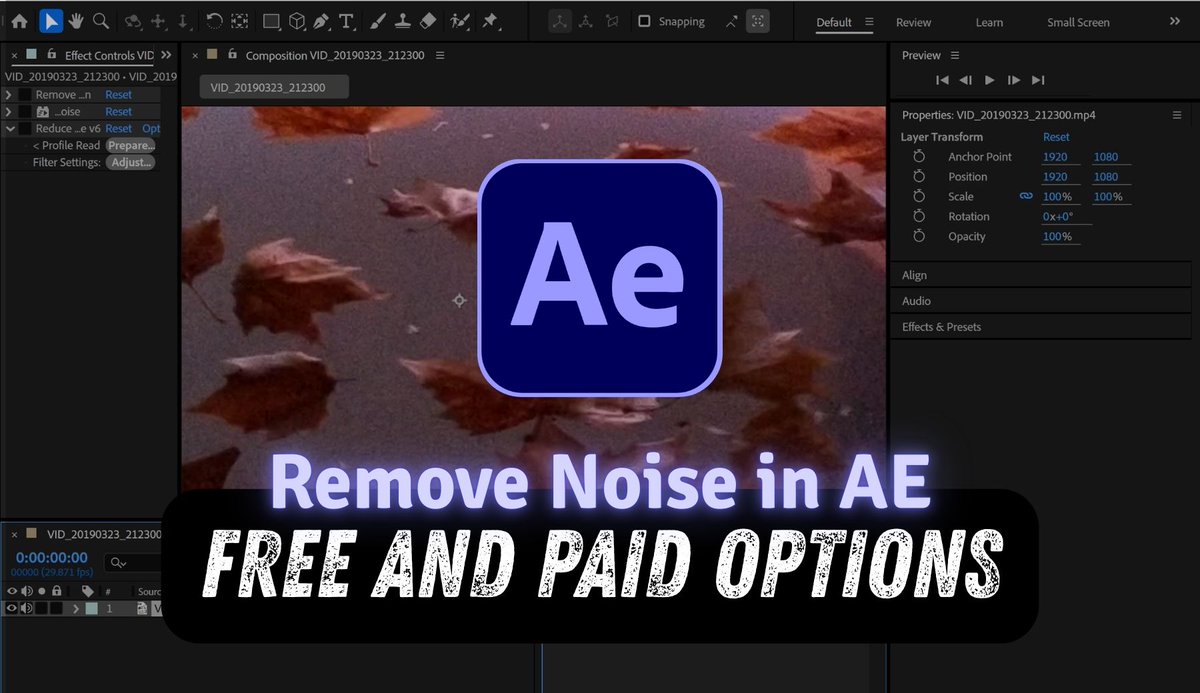
Task: Select the Selection arrow tool
Action: click(x=50, y=20)
